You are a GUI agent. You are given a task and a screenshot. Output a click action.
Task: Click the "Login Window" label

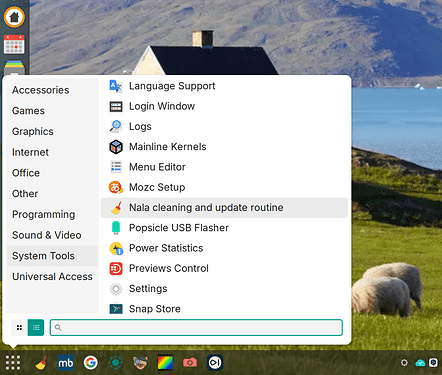tap(162, 106)
